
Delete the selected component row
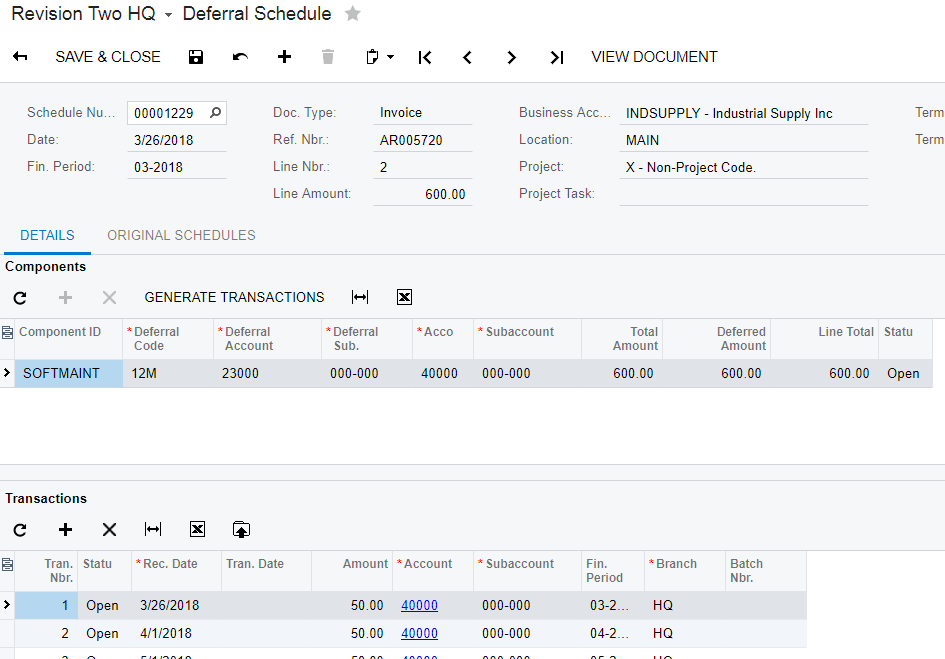(109, 297)
